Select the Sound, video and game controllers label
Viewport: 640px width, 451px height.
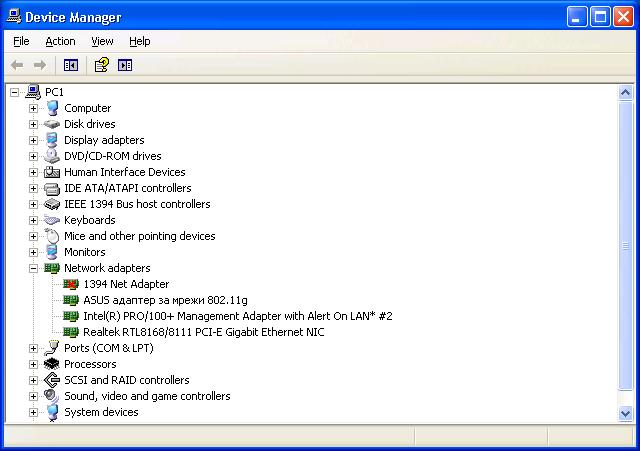click(147, 396)
